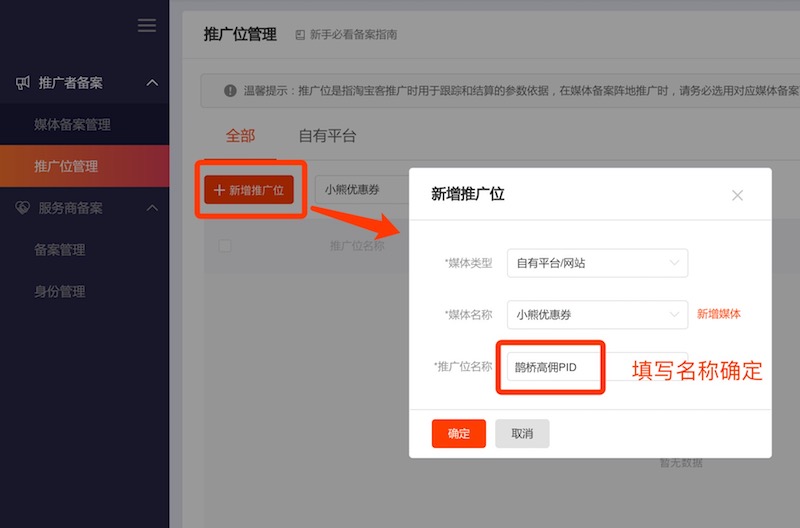The width and height of the screenshot is (800, 528).
Task: Click the 确定 button
Action: pos(458,434)
